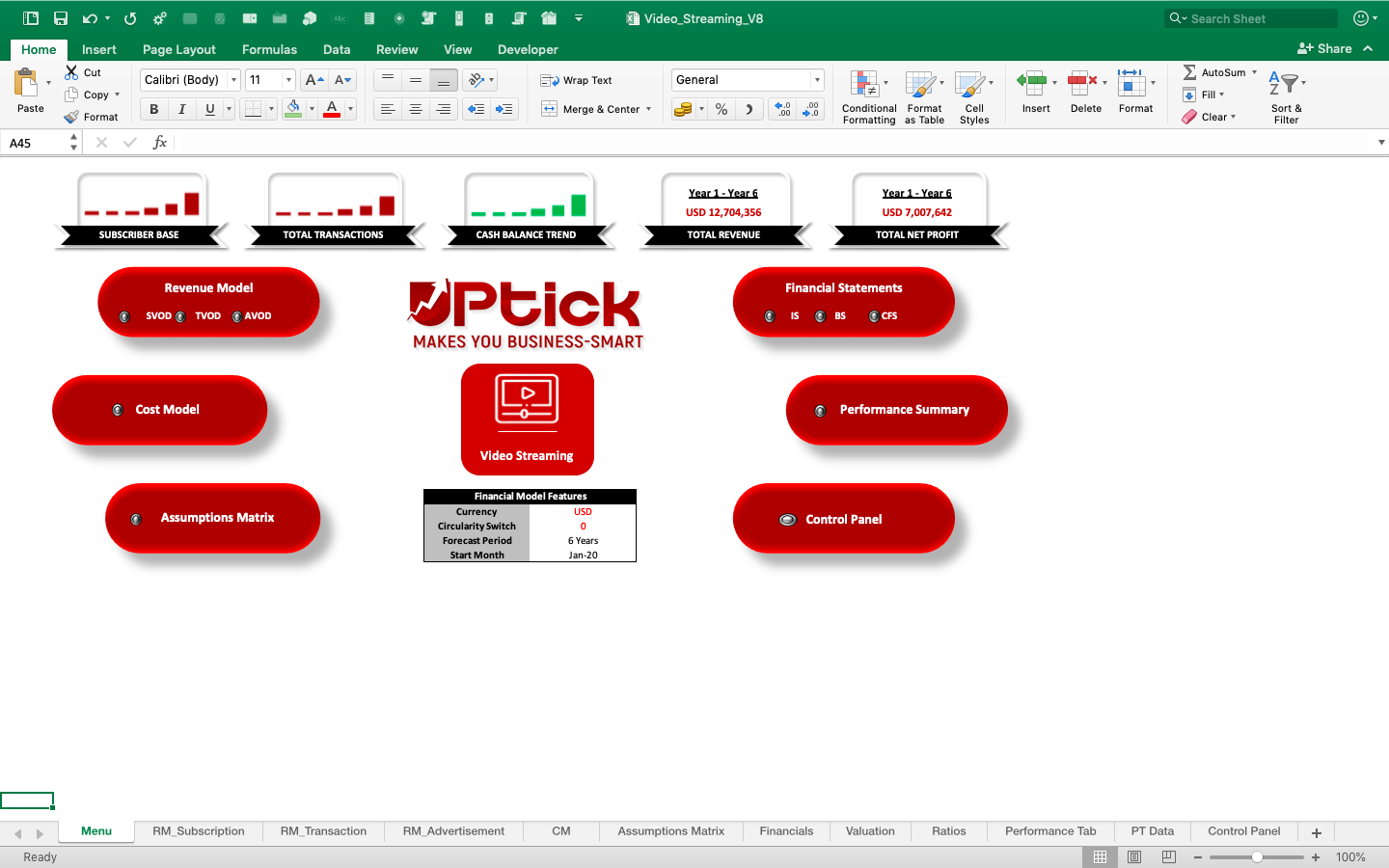Open Format as Table

(x=924, y=96)
